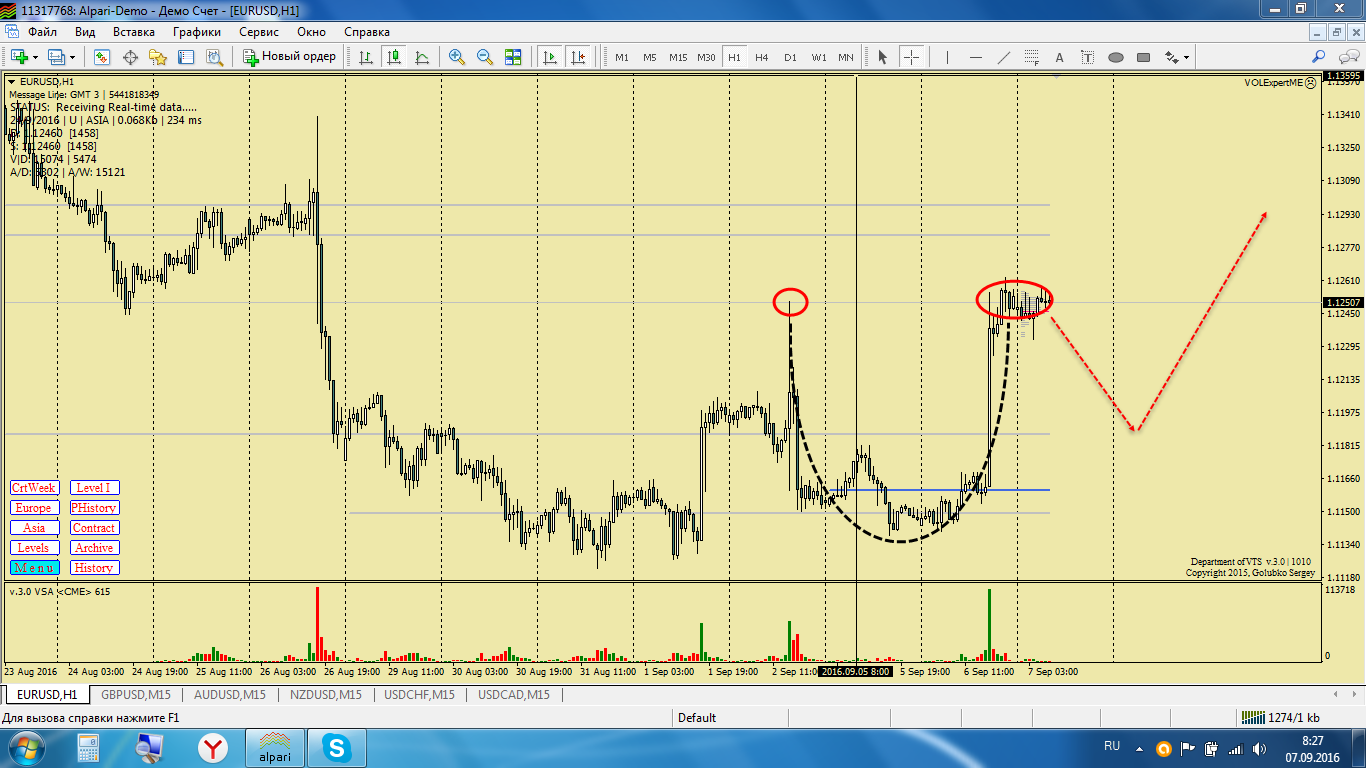Viewport: 1366px width, 768px height.
Task: Open the Вид menu
Action: 85,31
